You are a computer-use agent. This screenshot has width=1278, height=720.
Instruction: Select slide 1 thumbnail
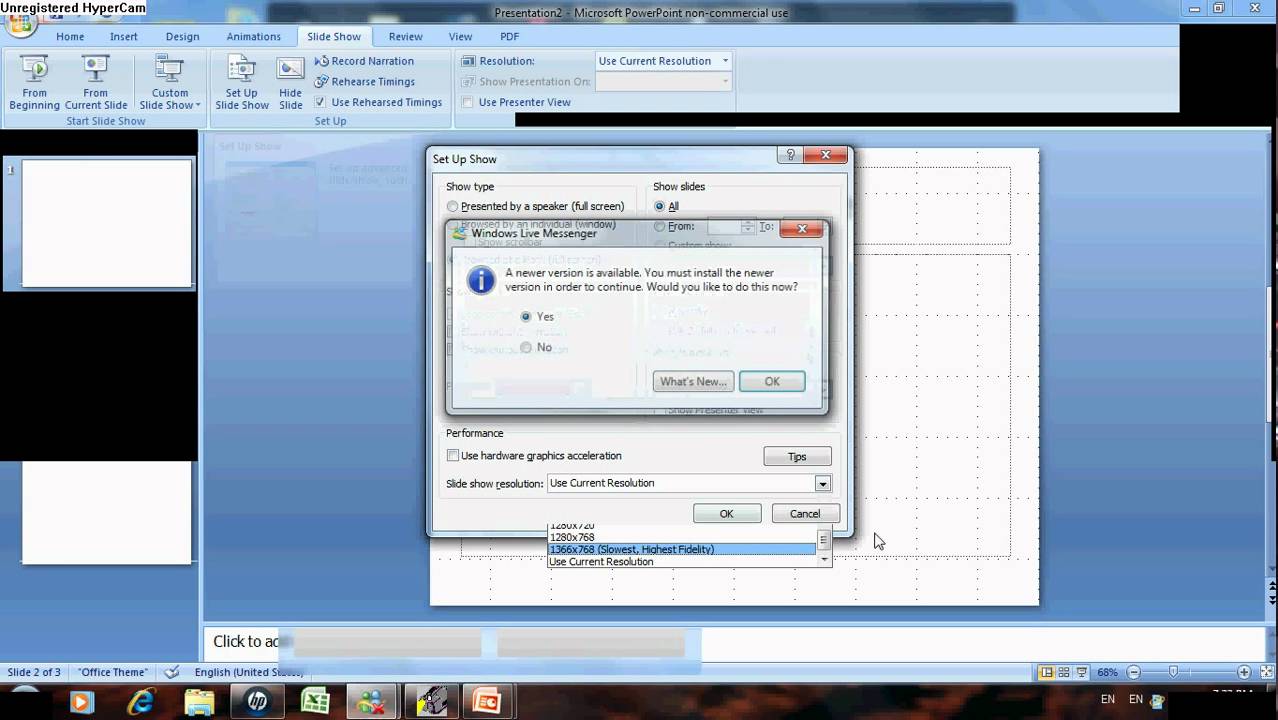106,223
